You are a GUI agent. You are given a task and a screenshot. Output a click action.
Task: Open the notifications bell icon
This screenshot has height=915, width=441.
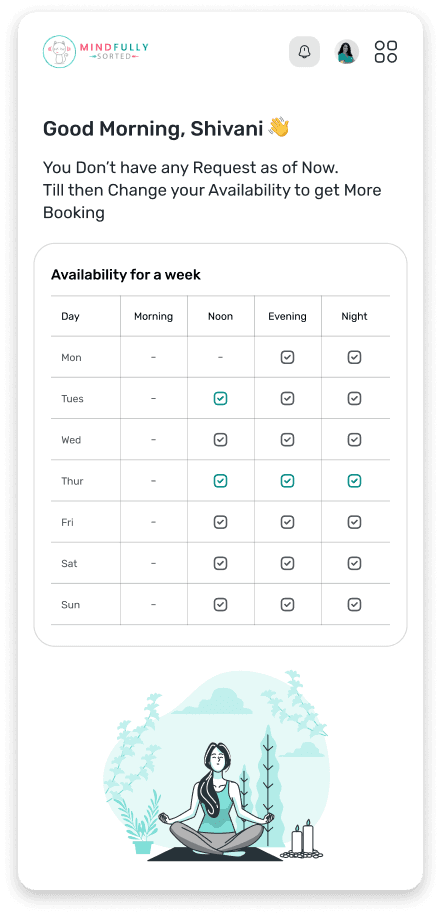[x=304, y=51]
